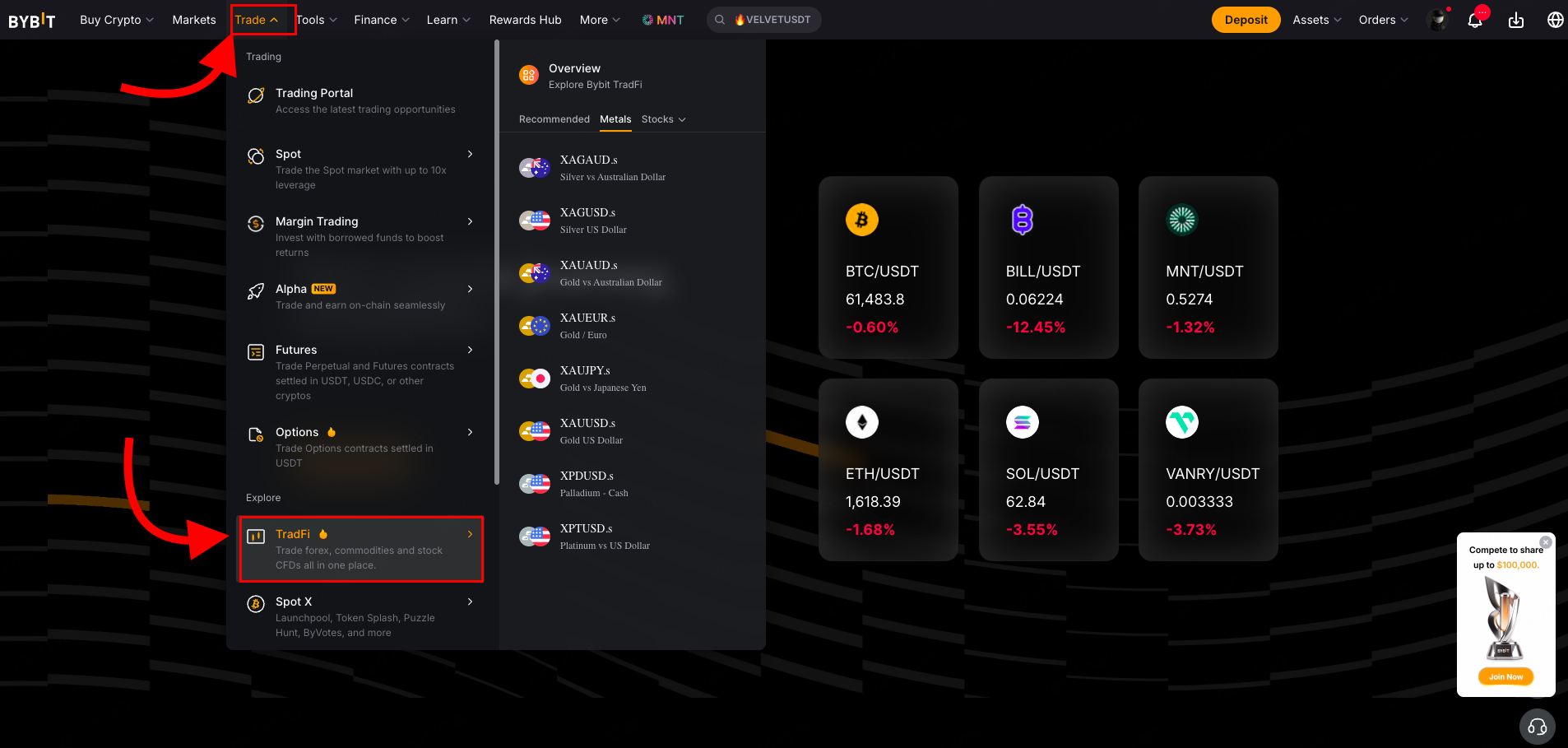This screenshot has width=1568, height=748.
Task: Expand the Learn dropdown
Action: (x=448, y=20)
